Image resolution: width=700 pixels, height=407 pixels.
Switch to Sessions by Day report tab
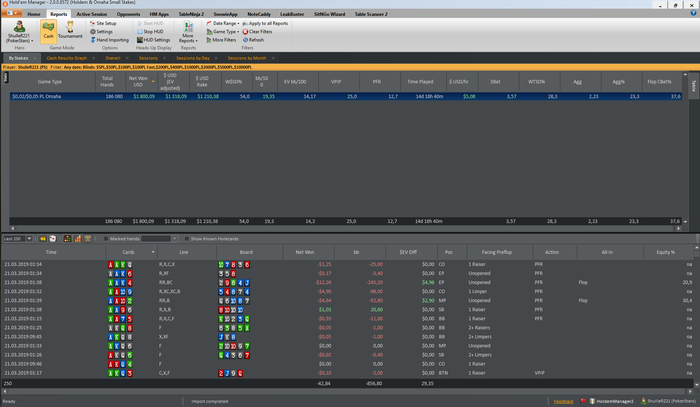192,58
